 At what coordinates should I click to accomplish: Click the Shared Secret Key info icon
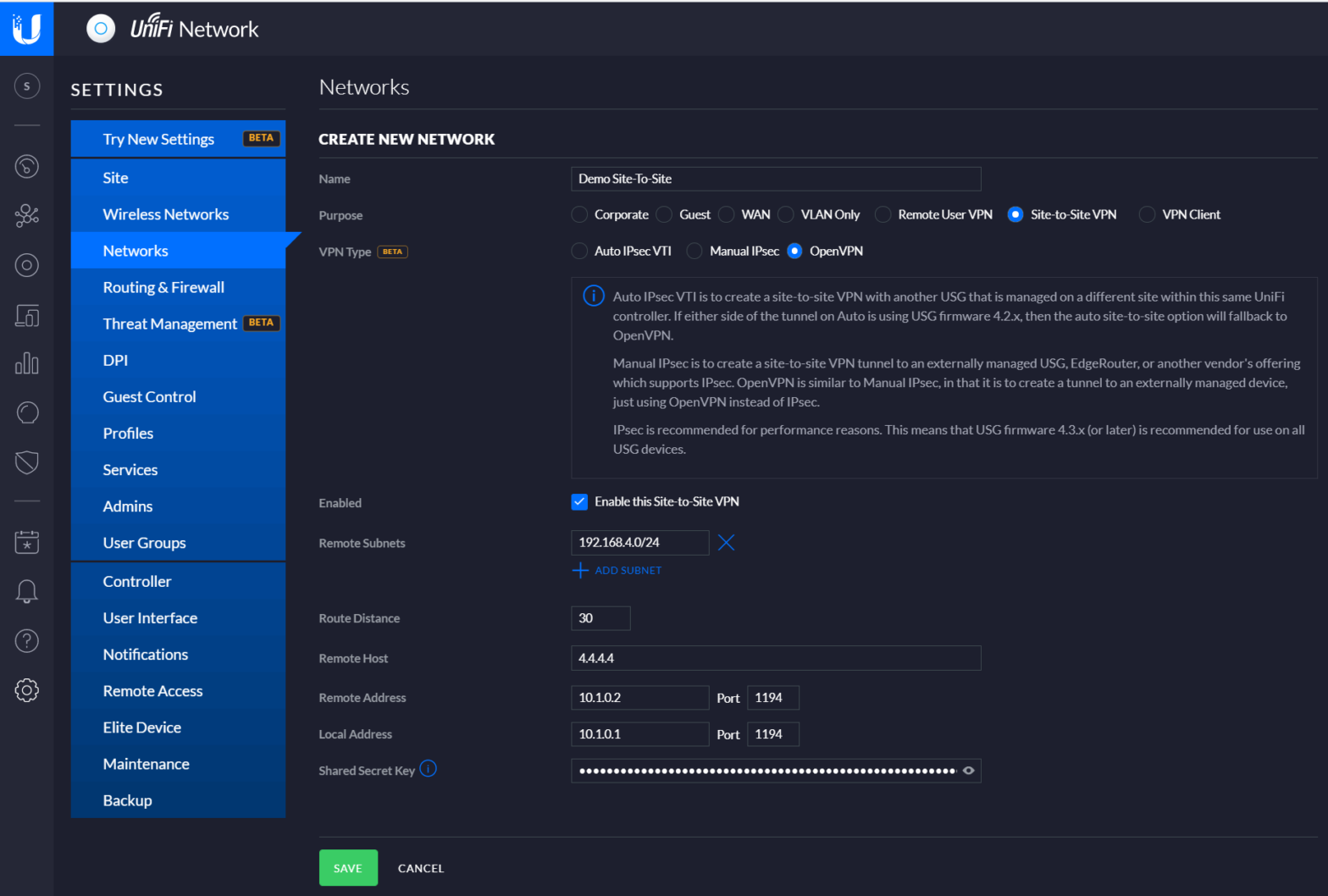tap(429, 769)
